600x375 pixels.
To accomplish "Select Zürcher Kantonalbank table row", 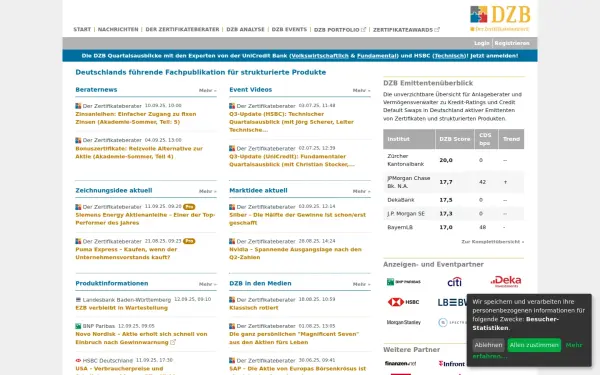I will coord(453,160).
